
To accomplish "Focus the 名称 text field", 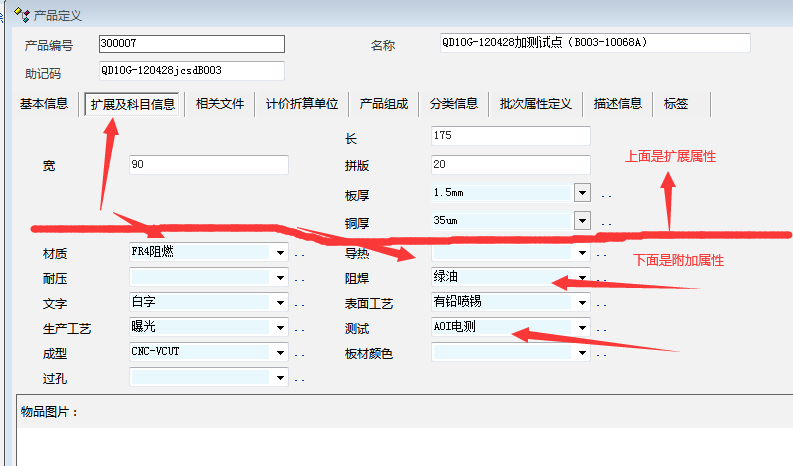I will click(594, 43).
